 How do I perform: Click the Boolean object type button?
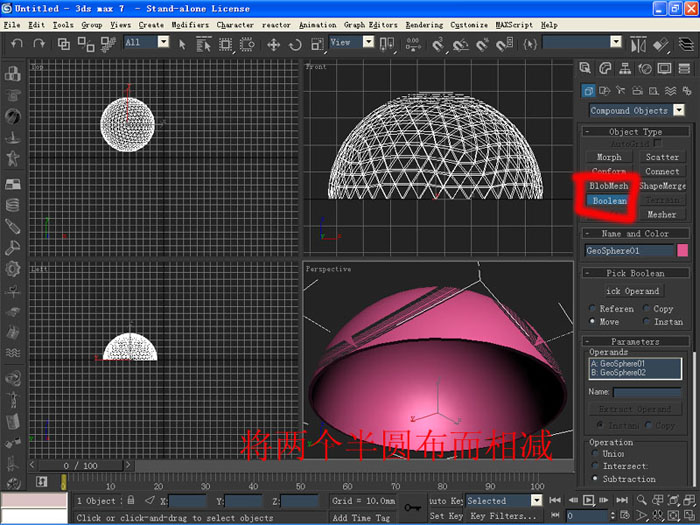(609, 201)
